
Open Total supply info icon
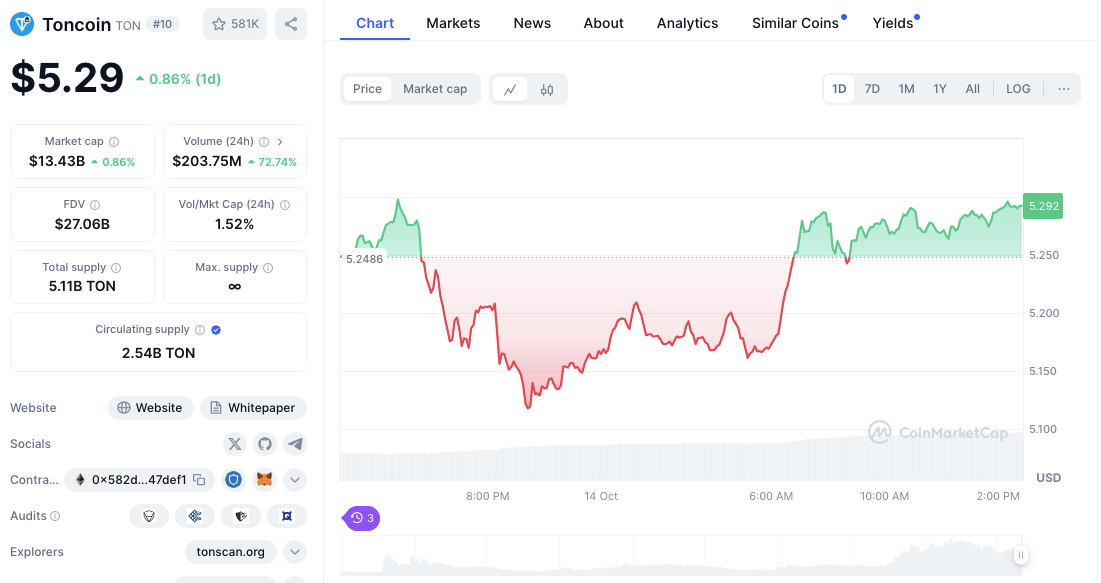[x=116, y=268]
